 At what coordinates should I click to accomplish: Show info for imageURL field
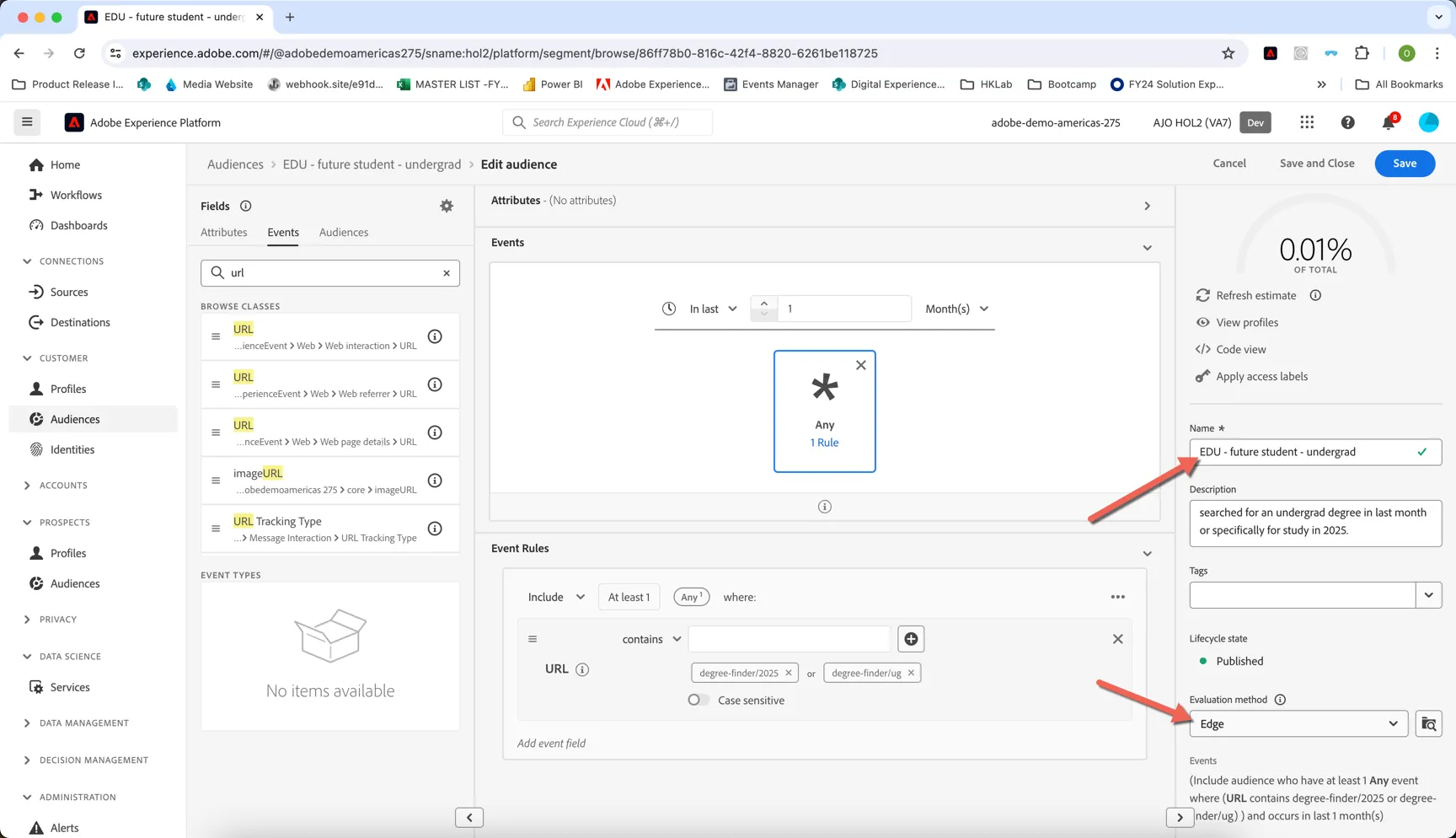tap(435, 481)
